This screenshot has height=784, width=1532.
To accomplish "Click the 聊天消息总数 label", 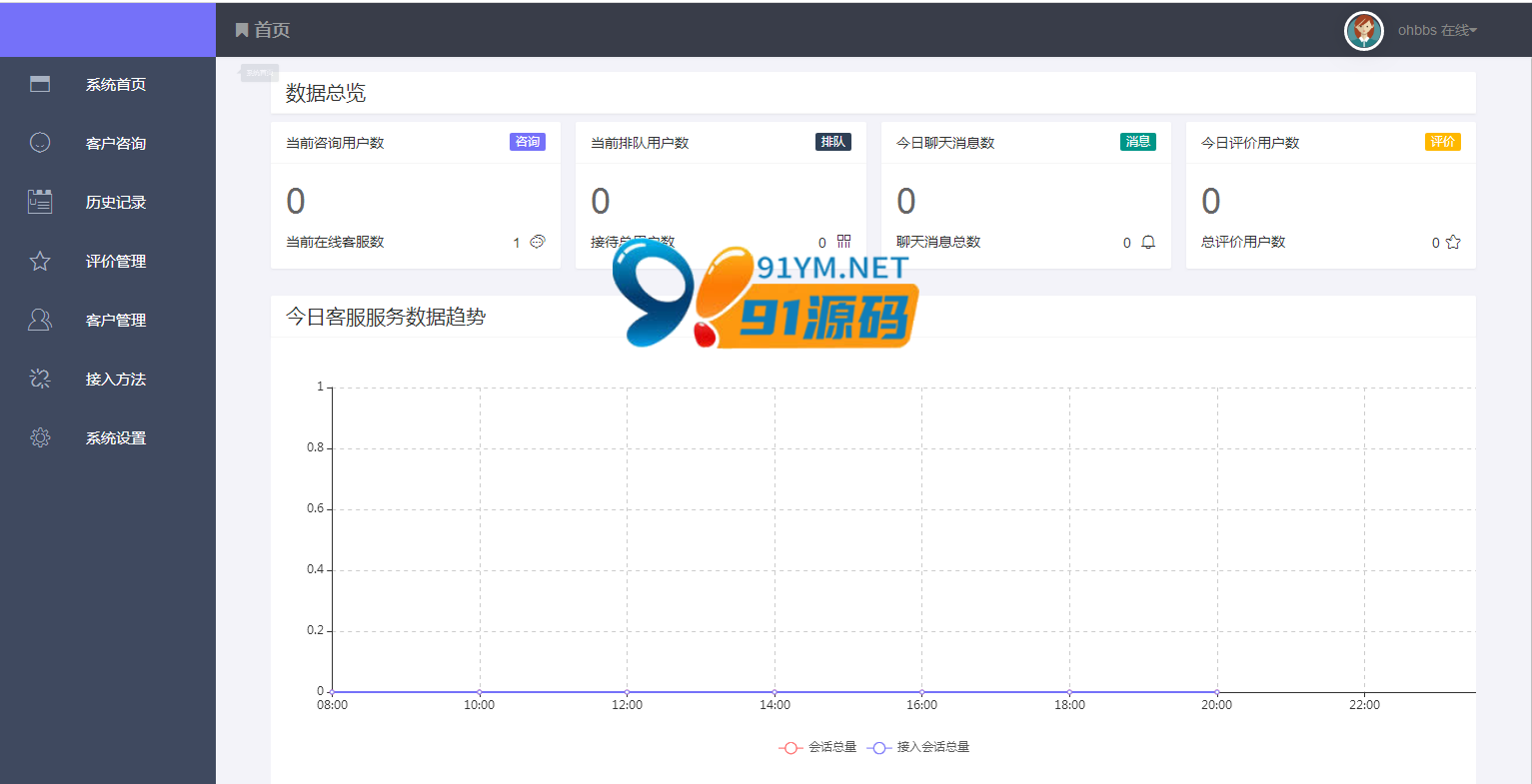I will (938, 242).
